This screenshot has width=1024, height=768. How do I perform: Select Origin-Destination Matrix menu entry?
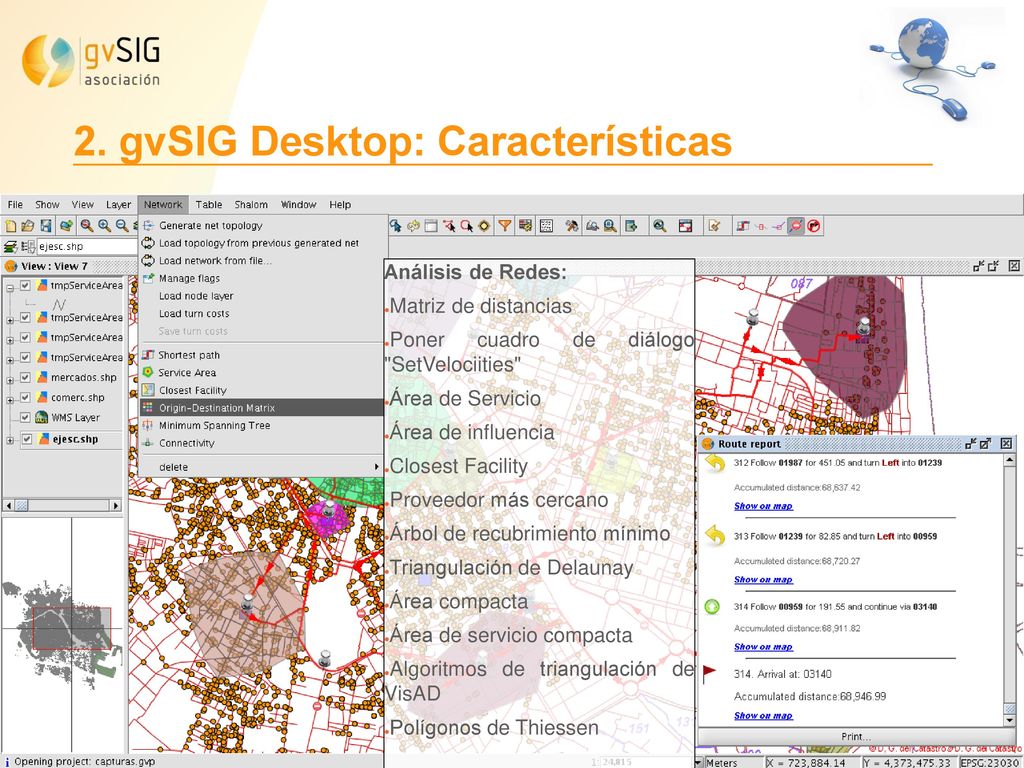[263, 408]
